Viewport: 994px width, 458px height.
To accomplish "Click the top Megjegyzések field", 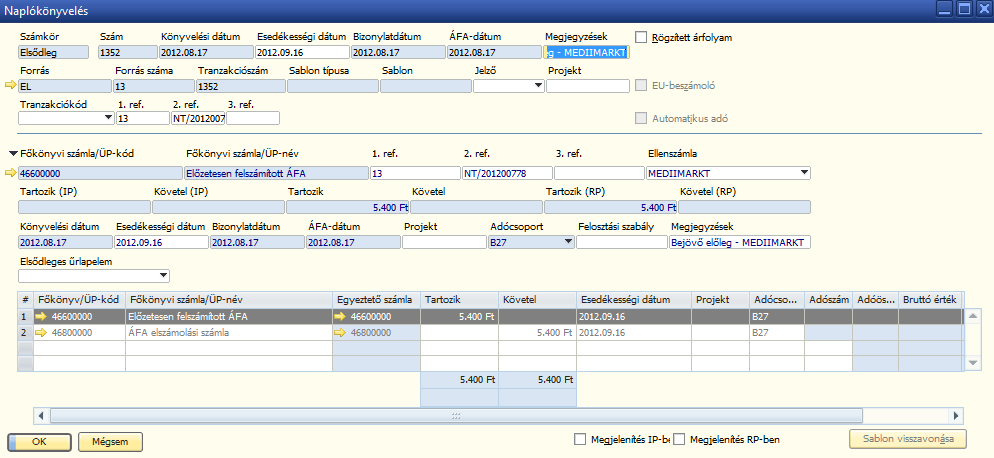I will [x=587, y=53].
